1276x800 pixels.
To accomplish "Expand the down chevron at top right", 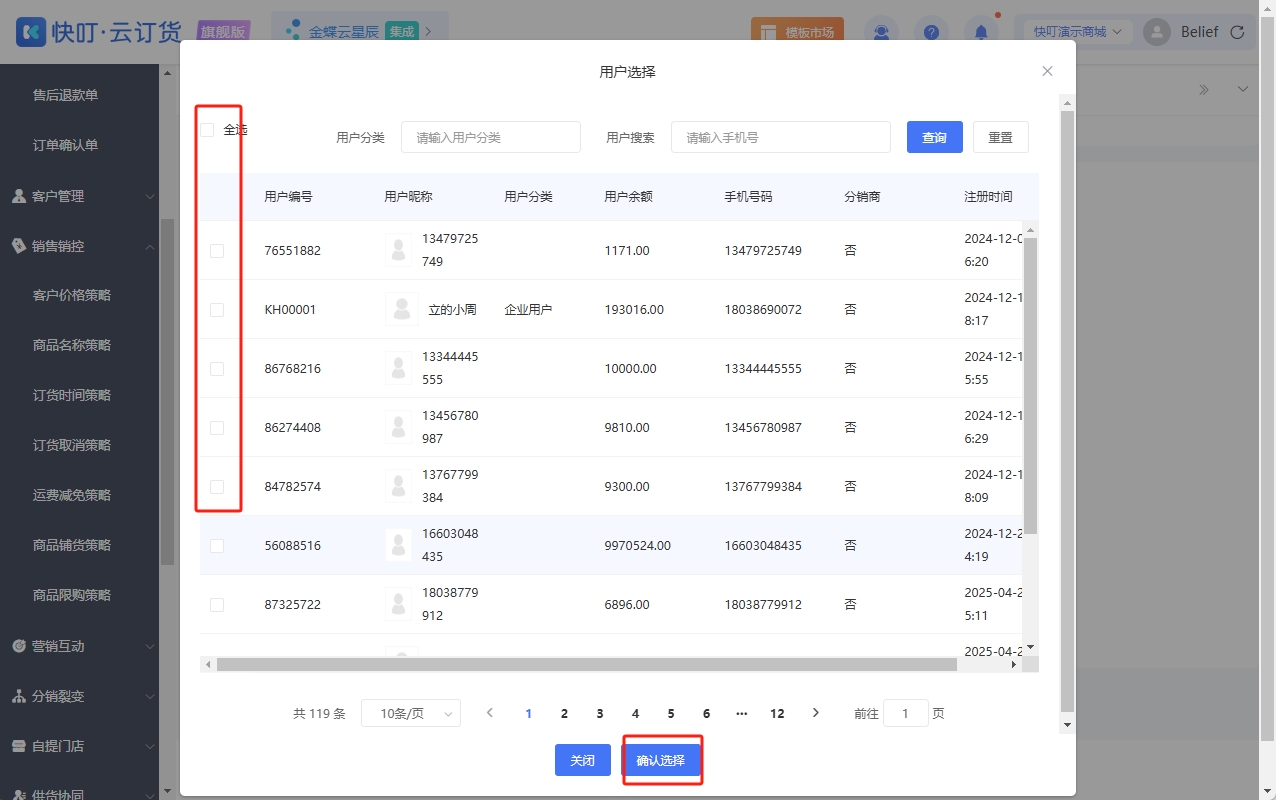I will pyautogui.click(x=1243, y=90).
